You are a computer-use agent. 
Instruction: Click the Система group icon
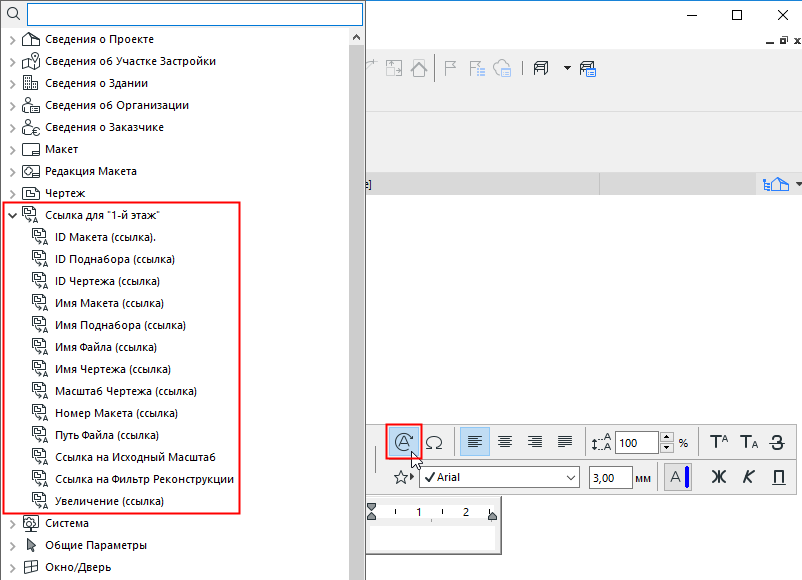click(31, 523)
